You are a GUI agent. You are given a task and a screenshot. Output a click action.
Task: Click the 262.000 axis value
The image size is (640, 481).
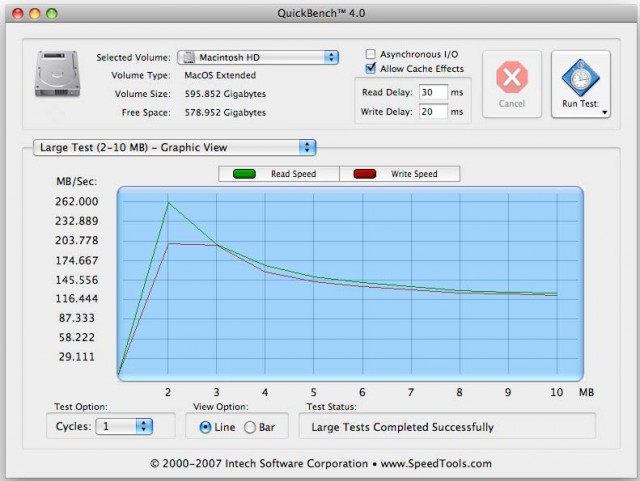(77, 201)
